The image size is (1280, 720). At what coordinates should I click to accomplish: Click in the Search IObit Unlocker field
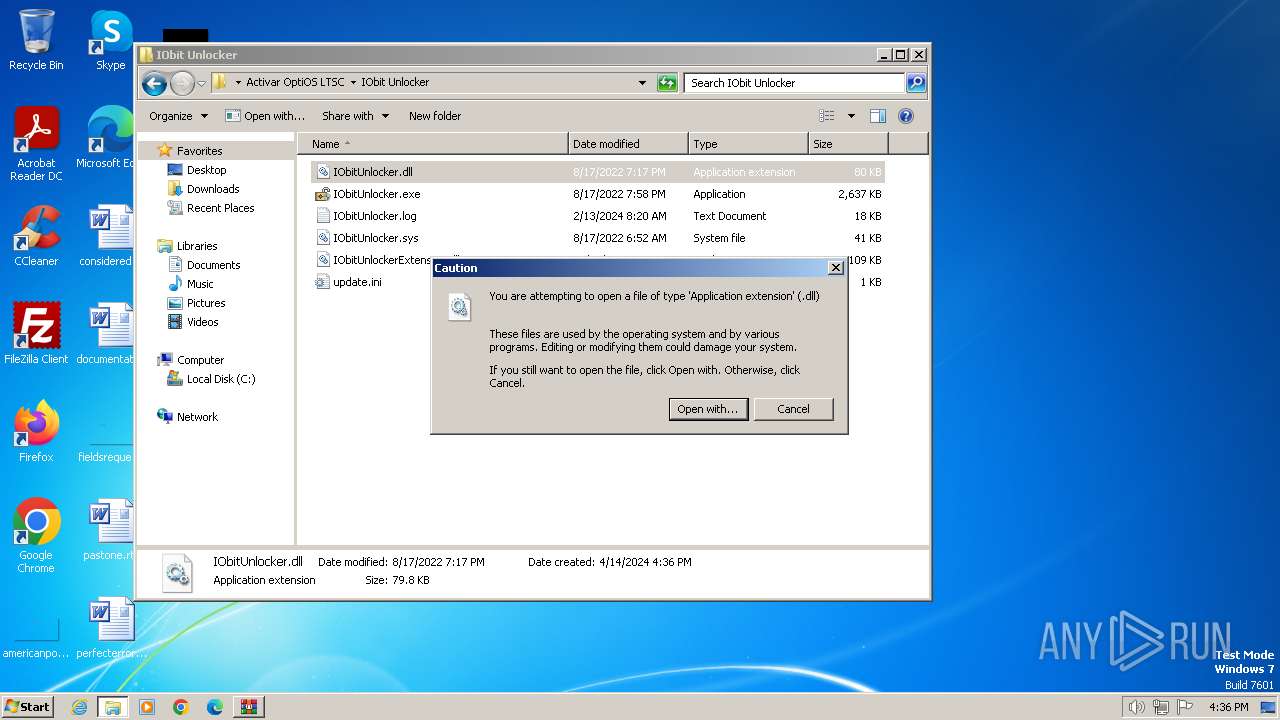795,83
